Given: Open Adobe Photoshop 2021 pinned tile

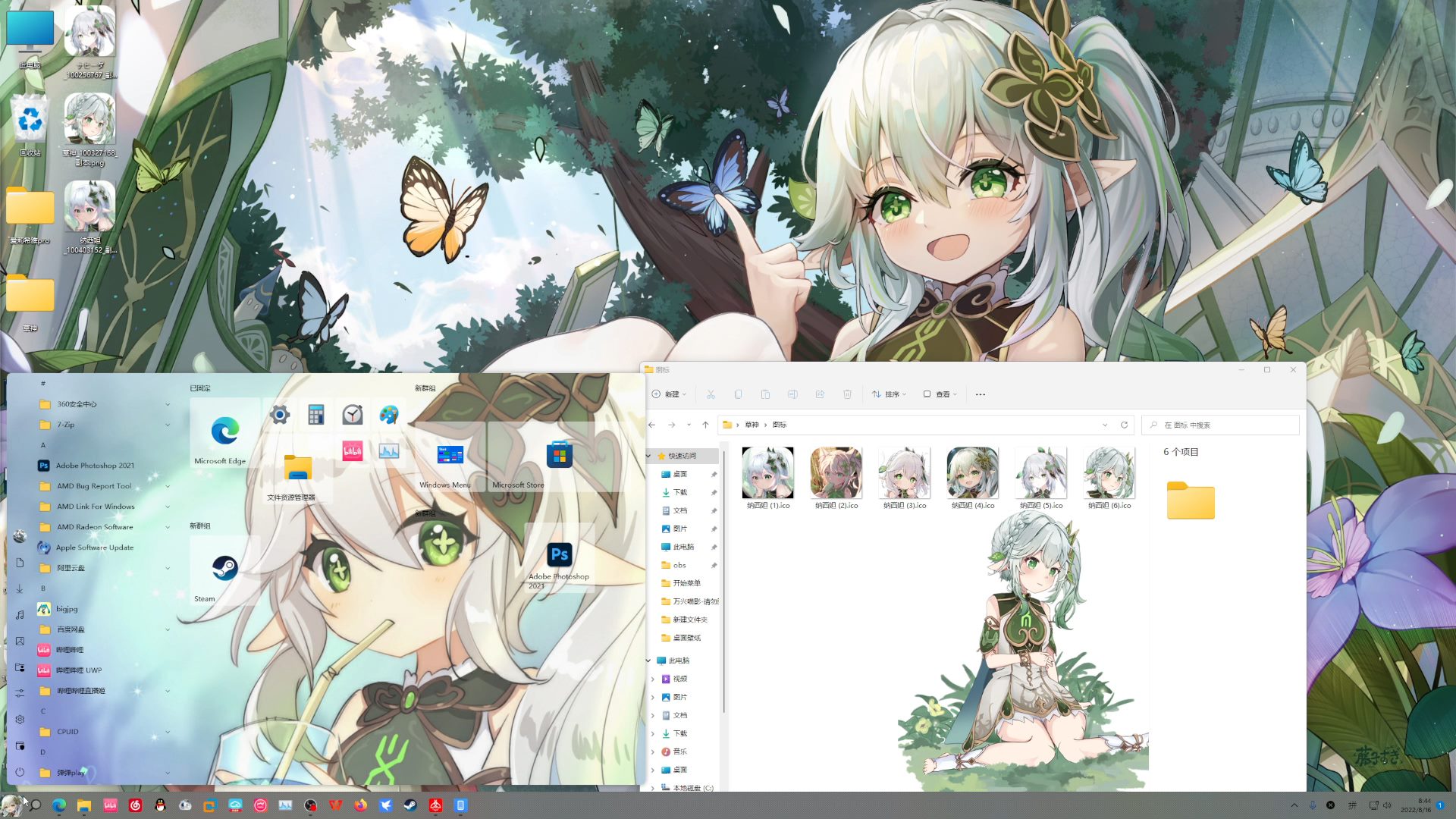Looking at the screenshot, I should tap(559, 556).
